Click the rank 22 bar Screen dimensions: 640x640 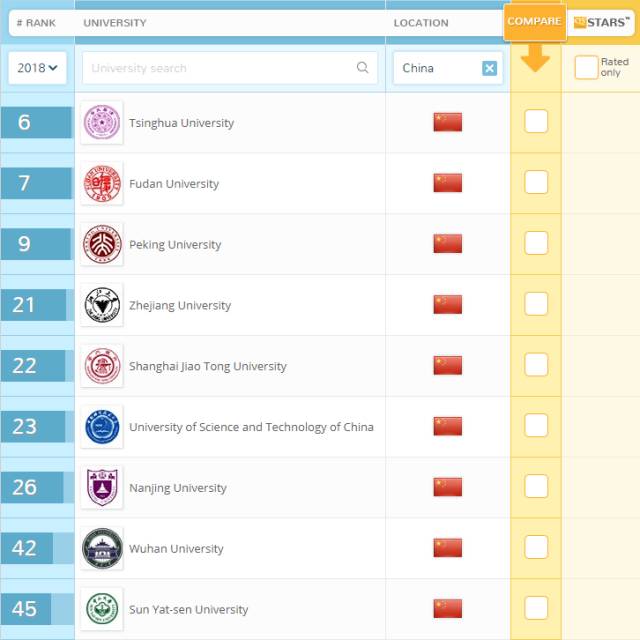(x=33, y=366)
